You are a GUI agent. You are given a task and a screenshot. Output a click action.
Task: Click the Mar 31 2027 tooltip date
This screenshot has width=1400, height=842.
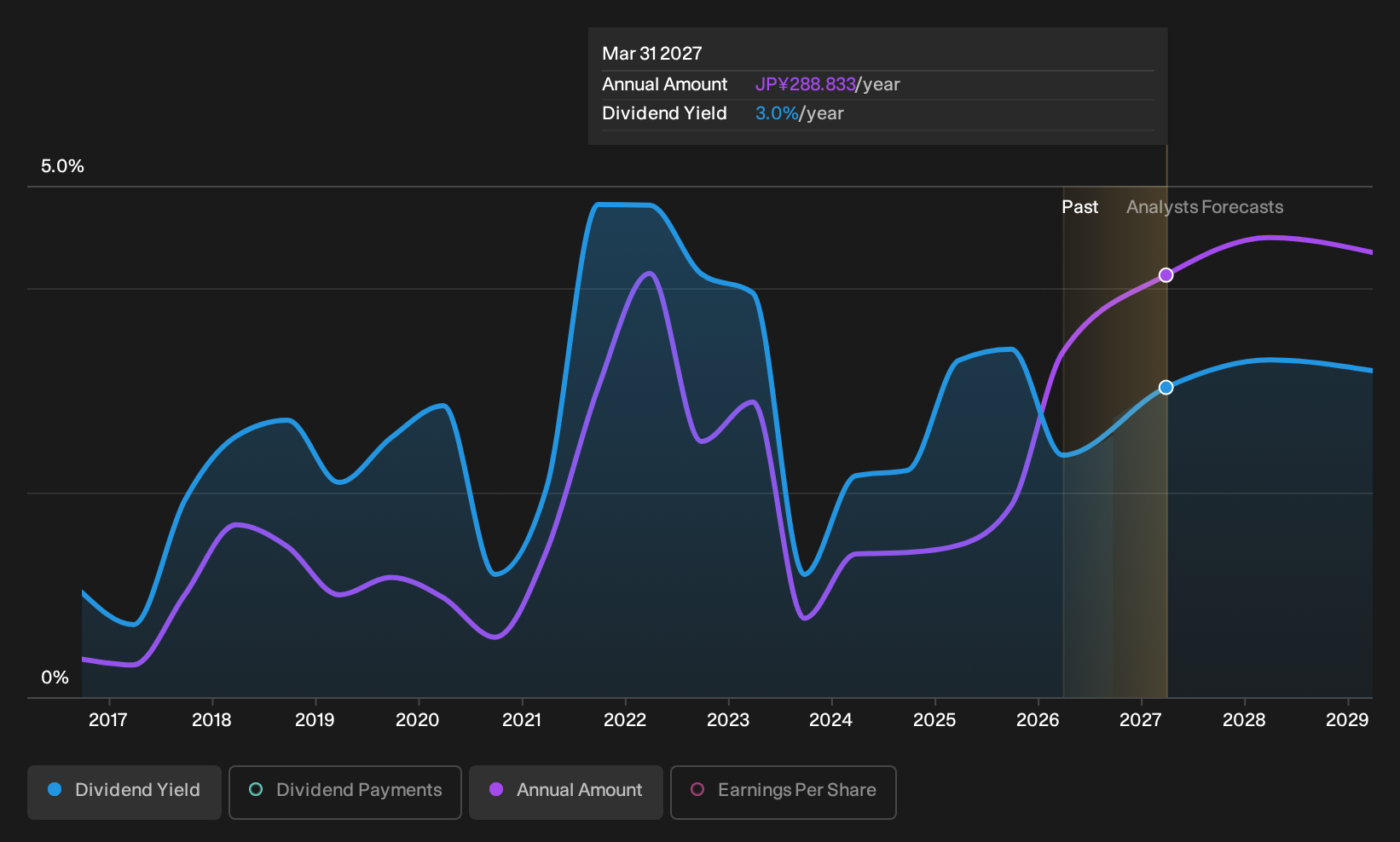(x=652, y=54)
